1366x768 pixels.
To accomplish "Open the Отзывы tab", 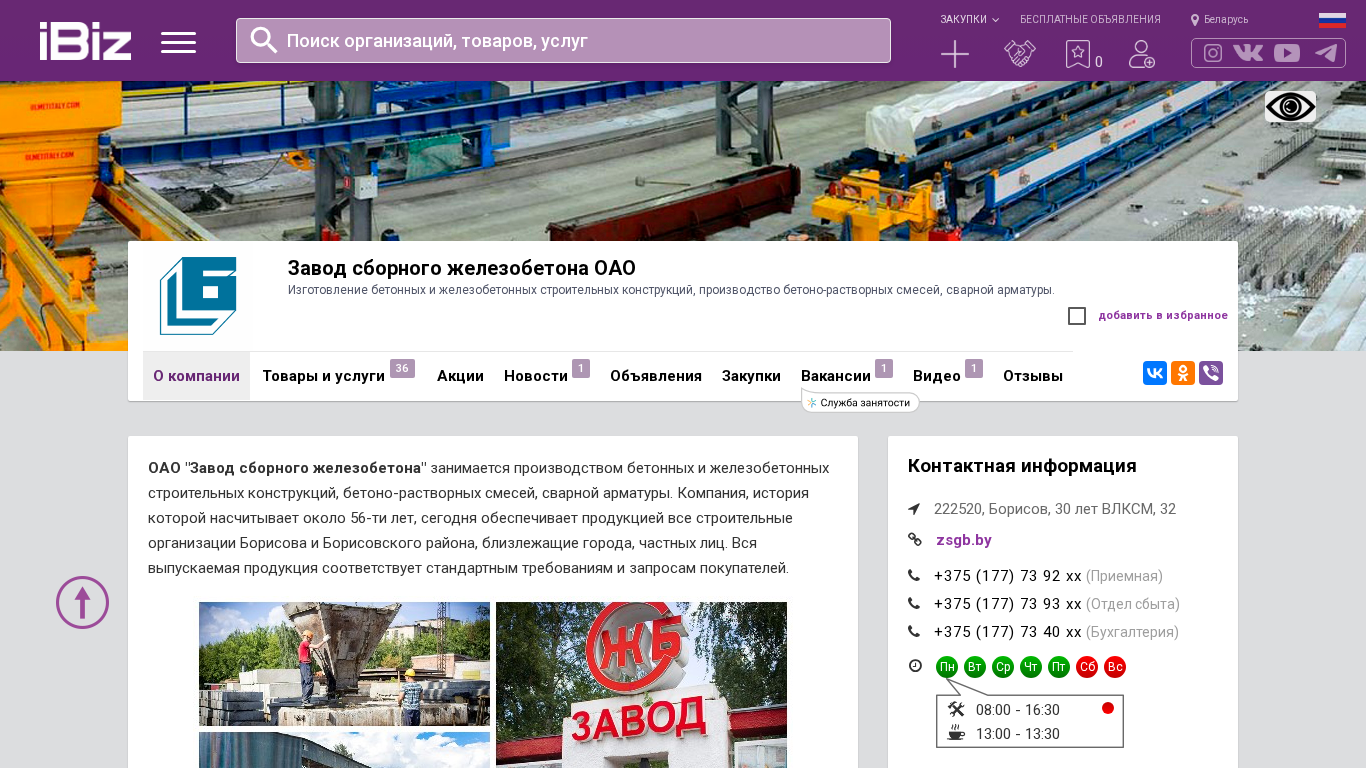I will tap(1033, 376).
